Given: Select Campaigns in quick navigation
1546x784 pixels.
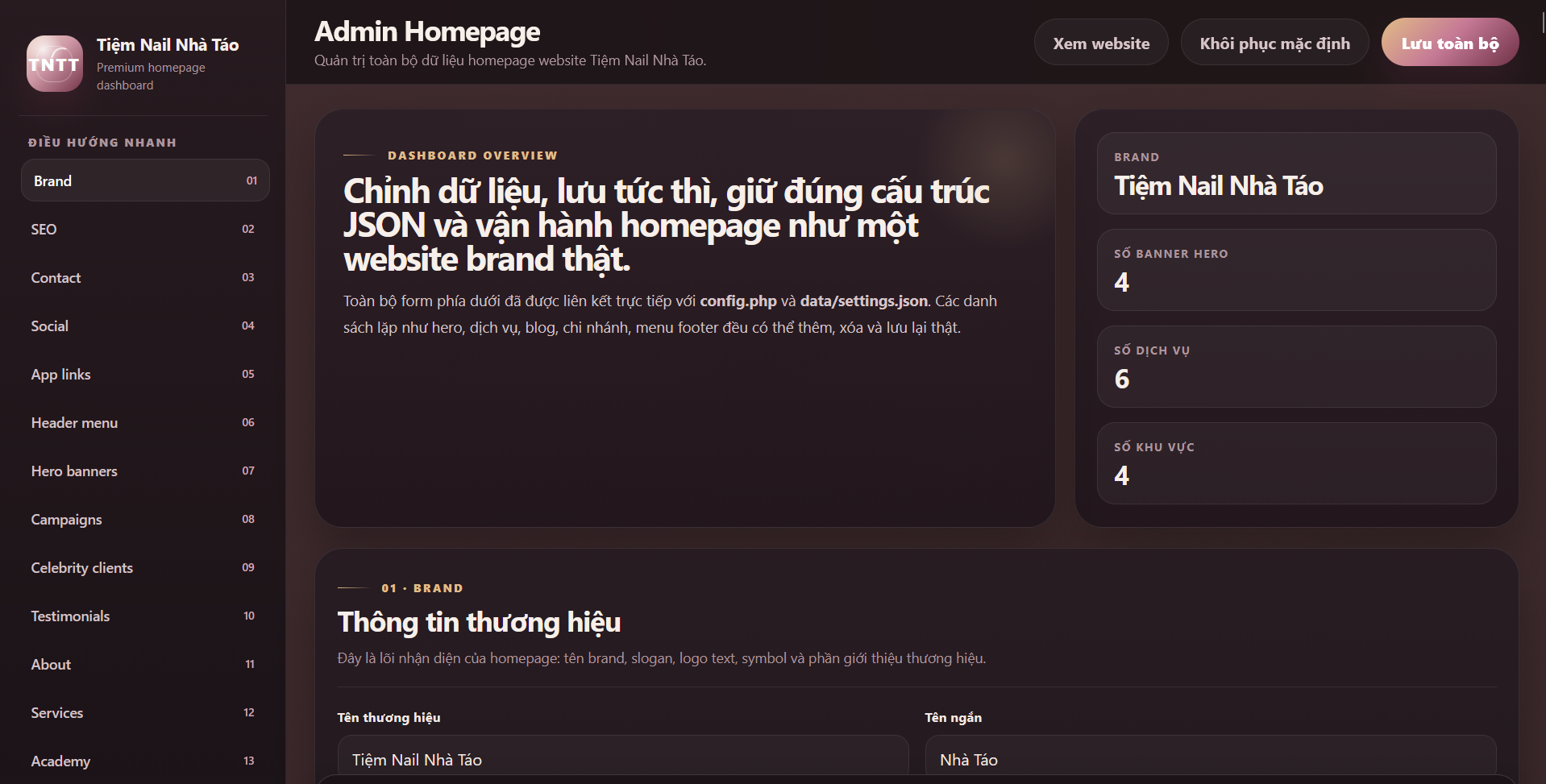Looking at the screenshot, I should click(145, 519).
